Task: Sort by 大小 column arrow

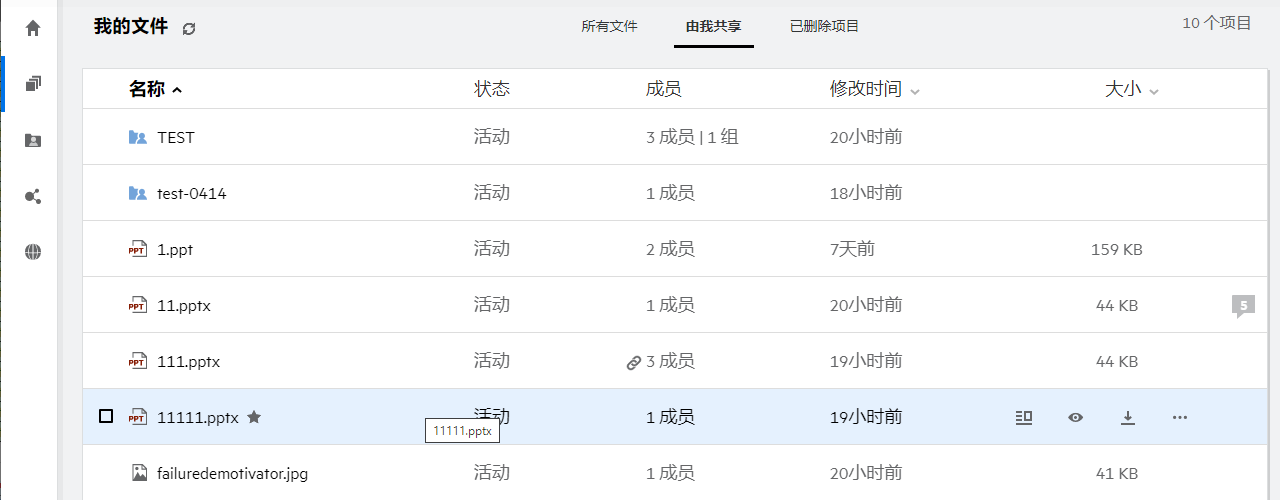Action: tap(1154, 91)
